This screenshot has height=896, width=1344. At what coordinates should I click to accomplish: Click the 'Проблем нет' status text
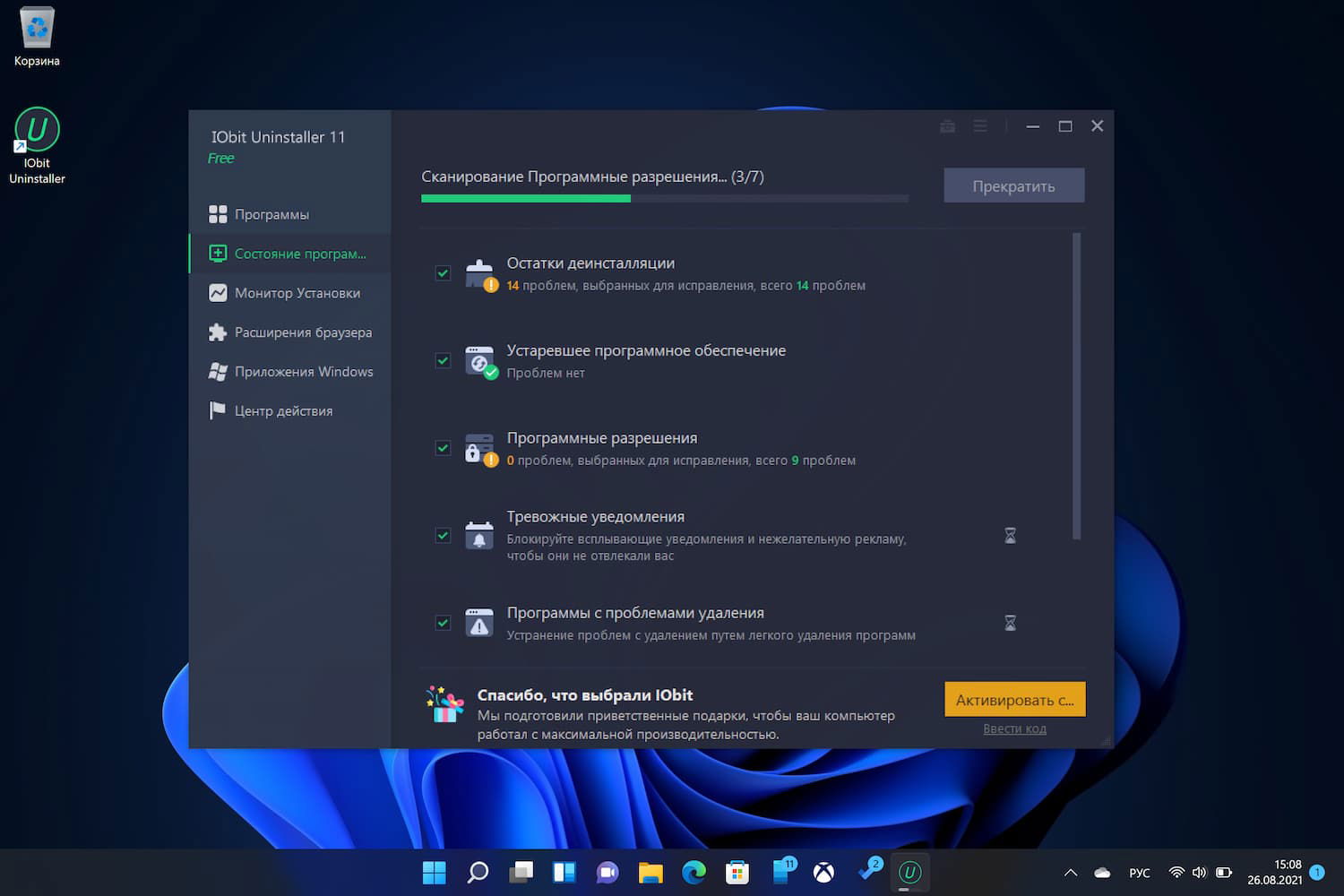(x=546, y=374)
